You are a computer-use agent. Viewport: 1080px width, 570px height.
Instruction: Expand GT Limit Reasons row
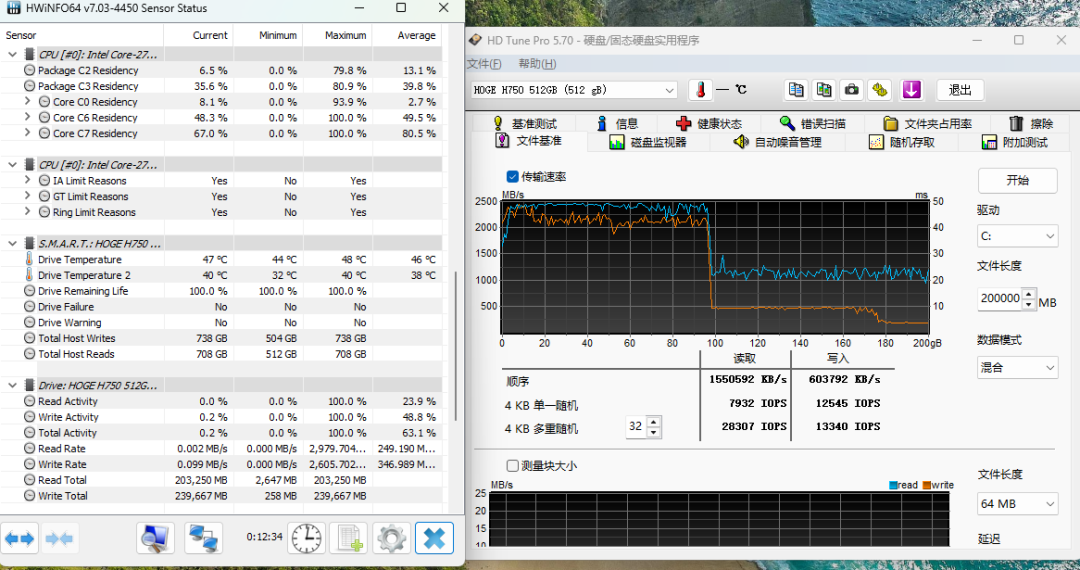coord(28,196)
